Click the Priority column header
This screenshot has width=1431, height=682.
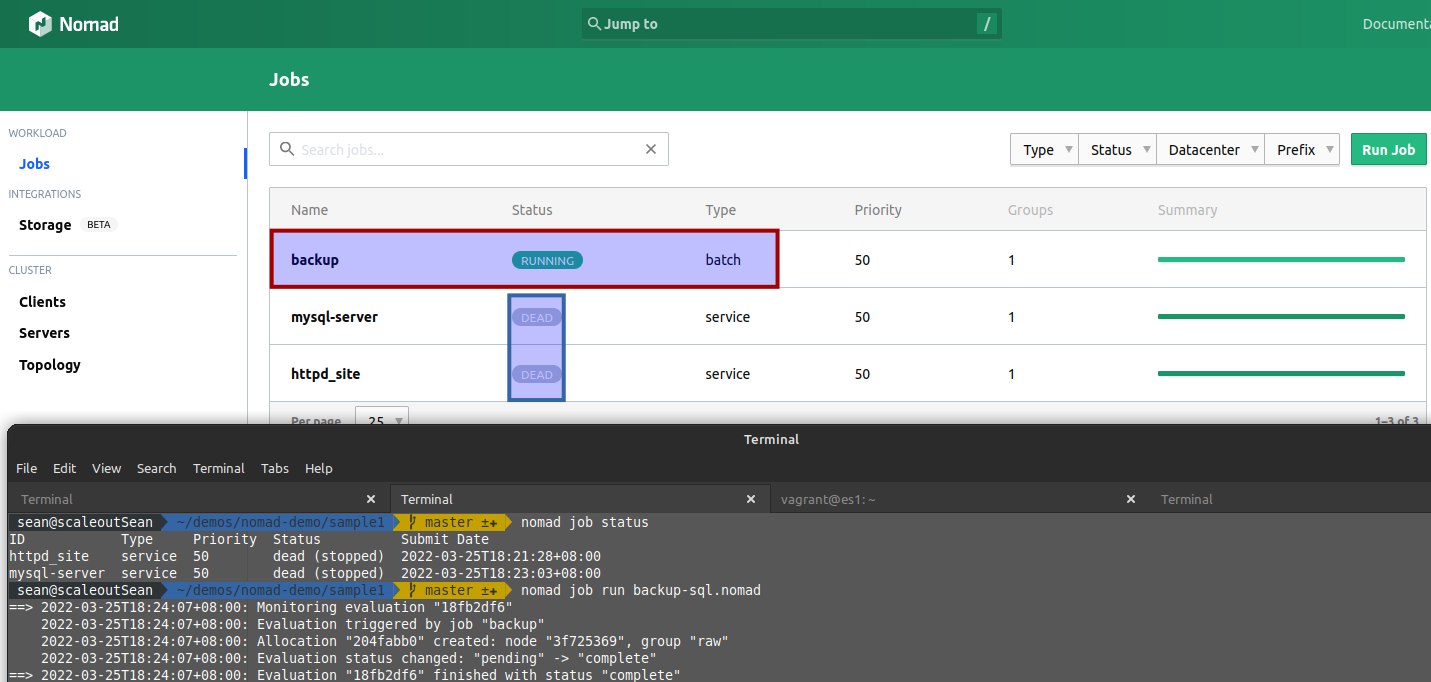click(x=878, y=210)
